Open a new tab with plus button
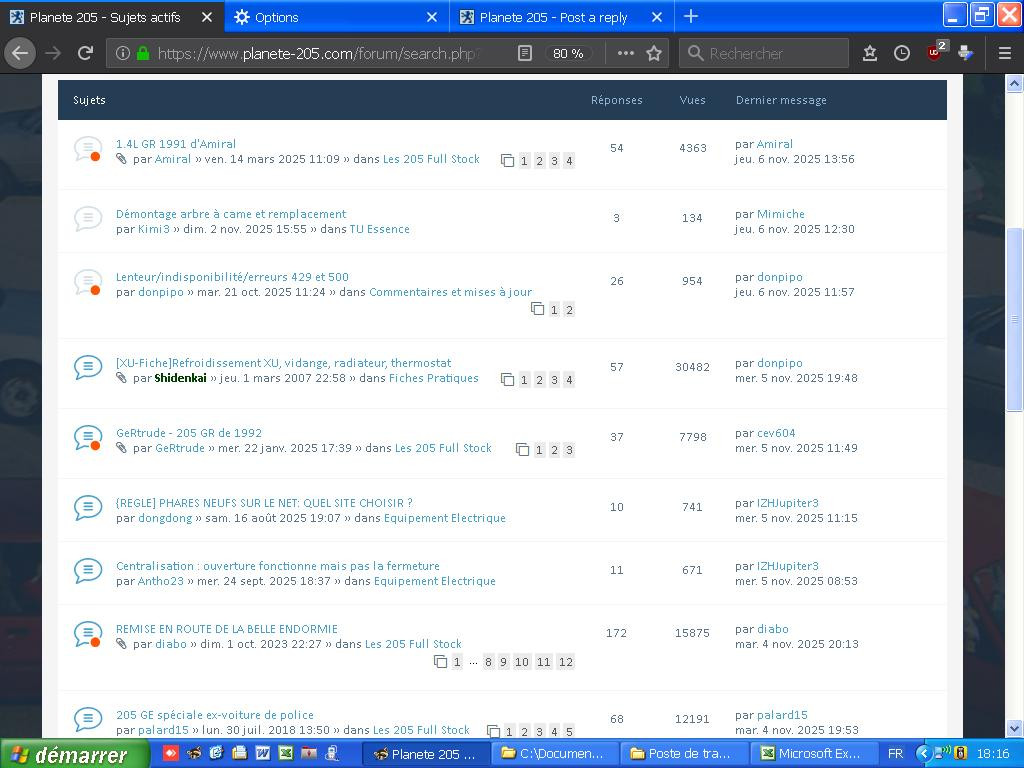 pos(691,17)
